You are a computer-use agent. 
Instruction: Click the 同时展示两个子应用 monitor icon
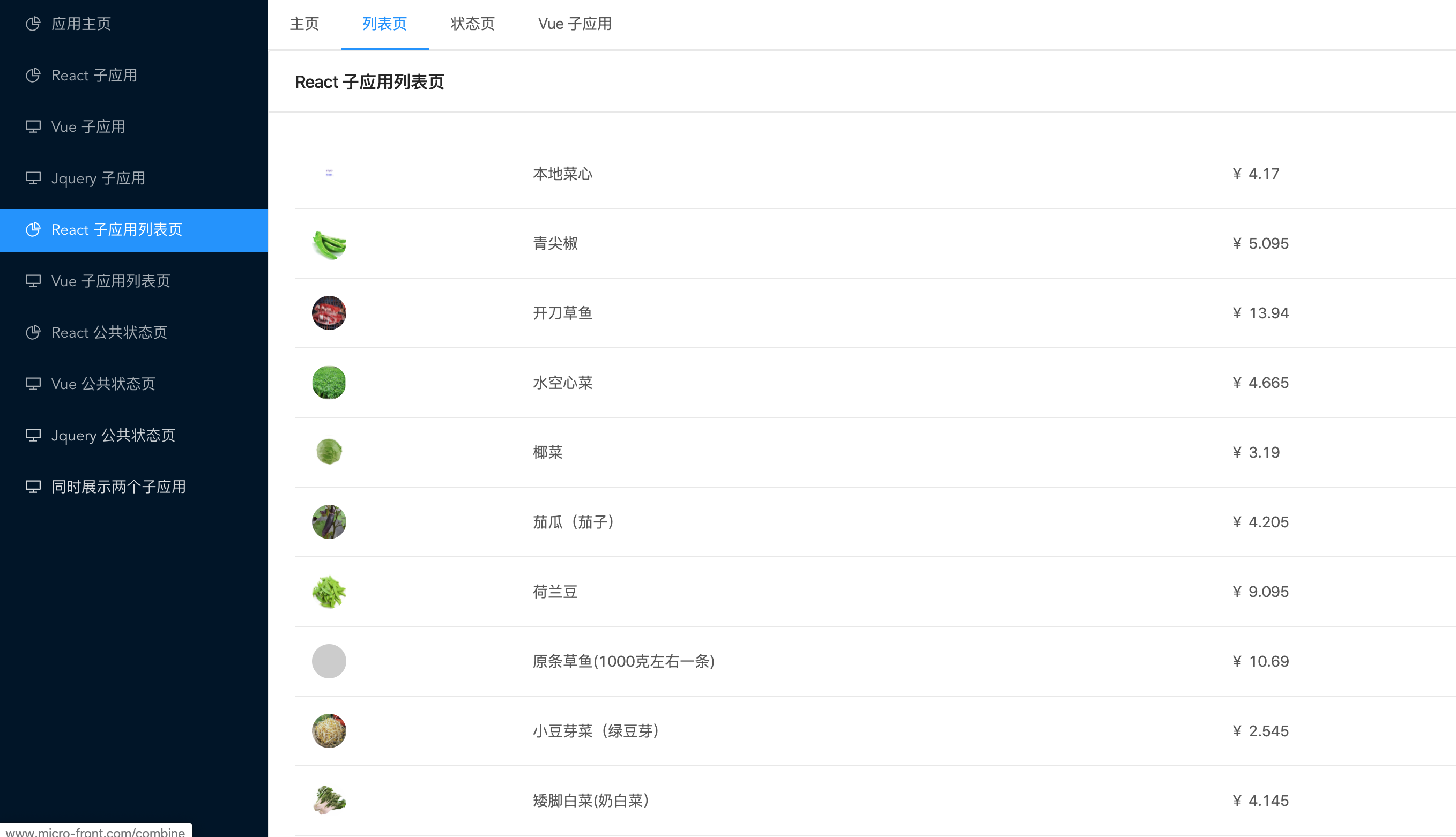[x=33, y=487]
